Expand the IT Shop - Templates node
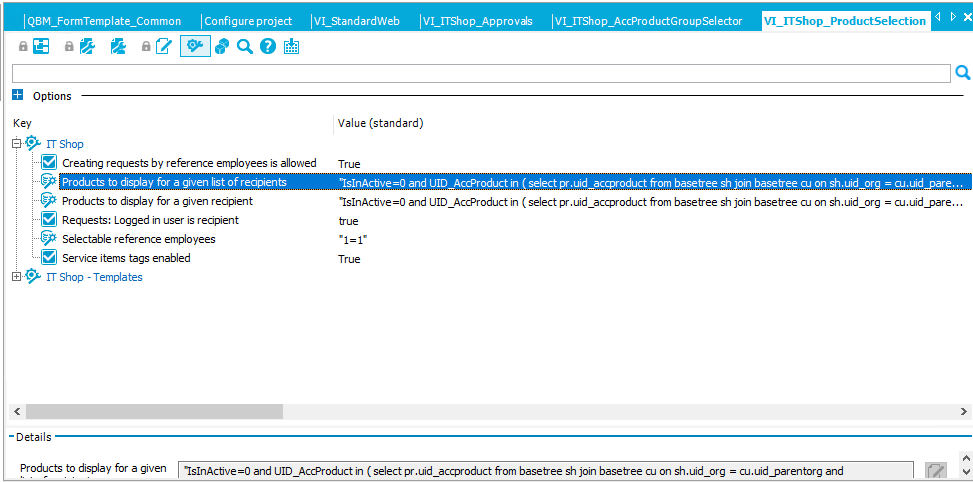973x482 pixels. point(16,277)
